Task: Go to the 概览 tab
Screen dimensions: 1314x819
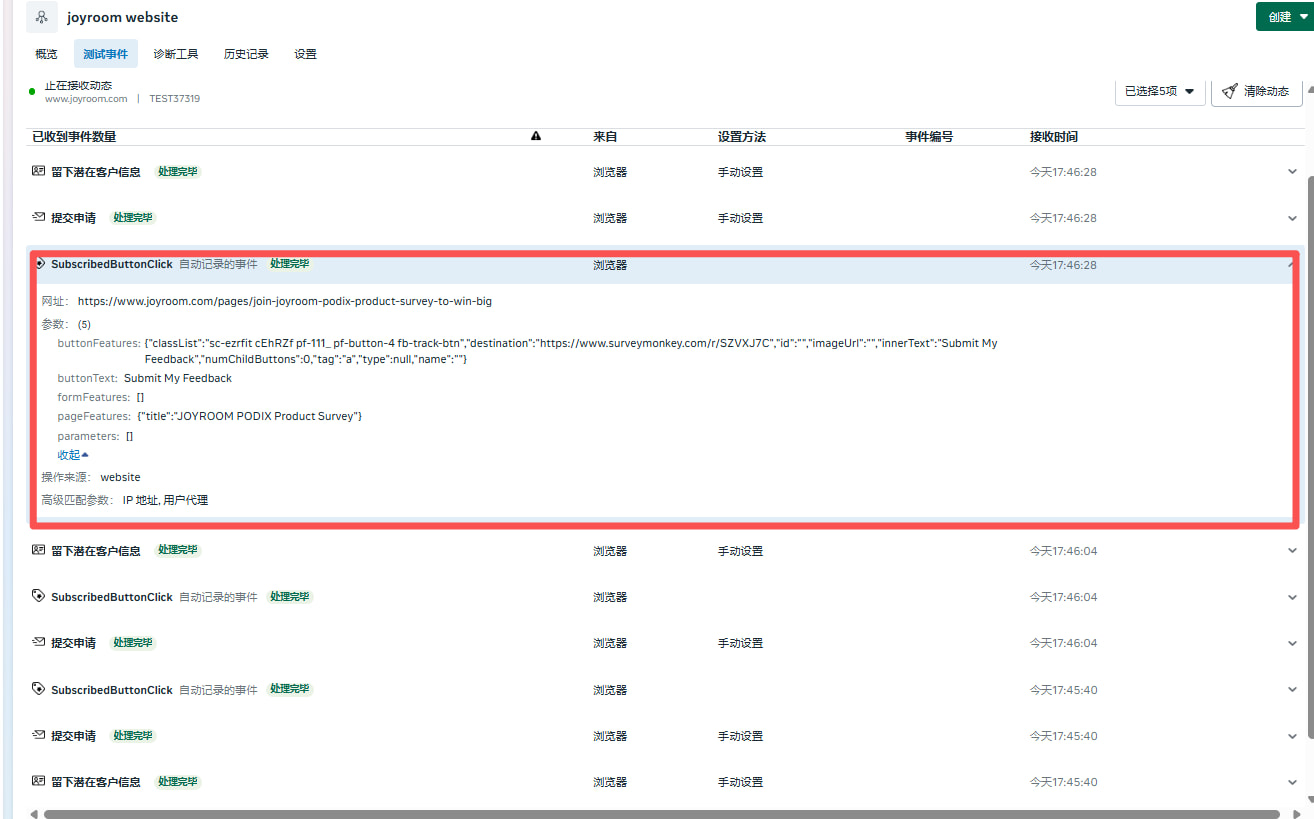Action: [x=46, y=54]
